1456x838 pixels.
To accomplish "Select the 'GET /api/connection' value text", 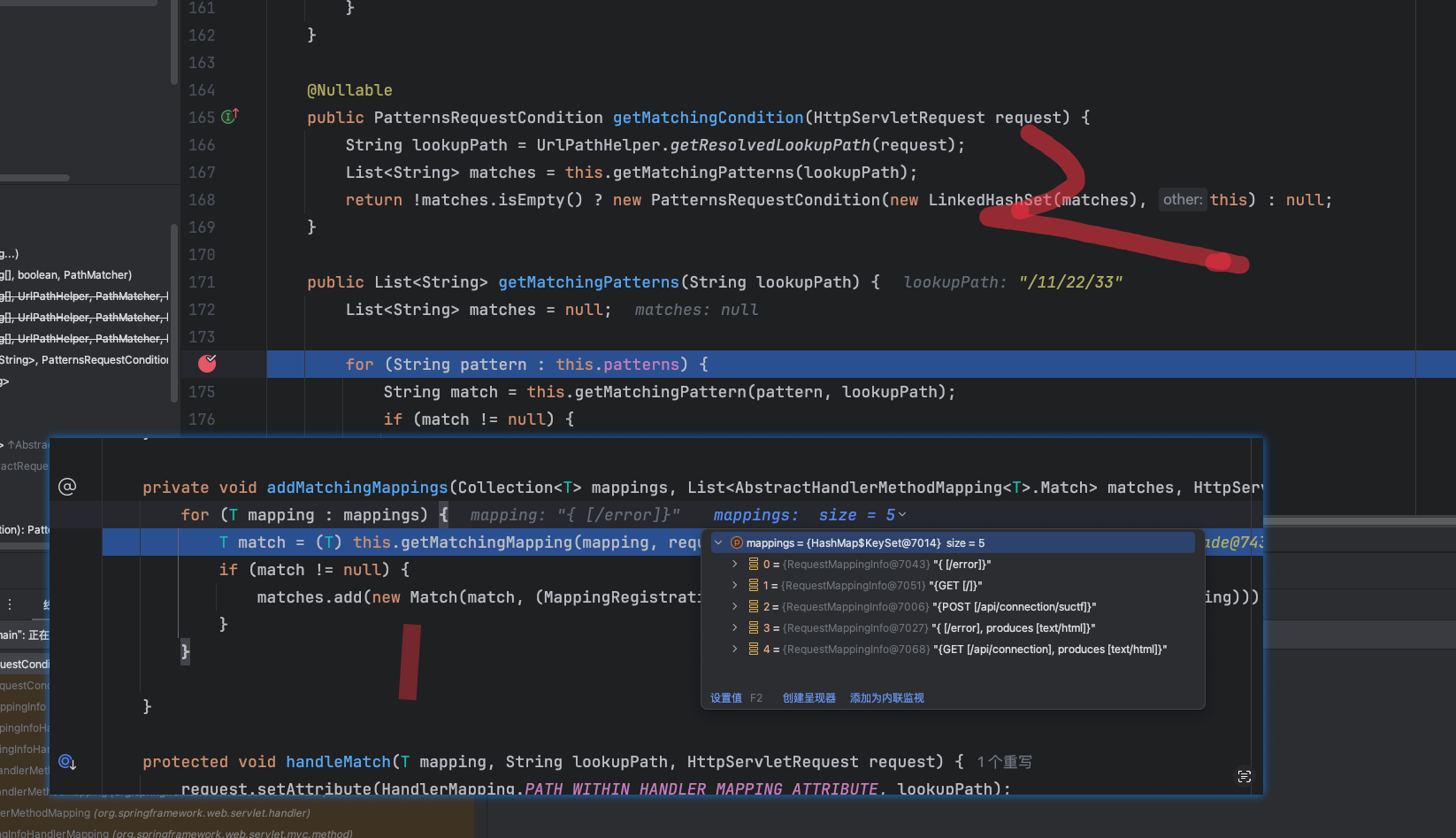I will coord(1050,650).
